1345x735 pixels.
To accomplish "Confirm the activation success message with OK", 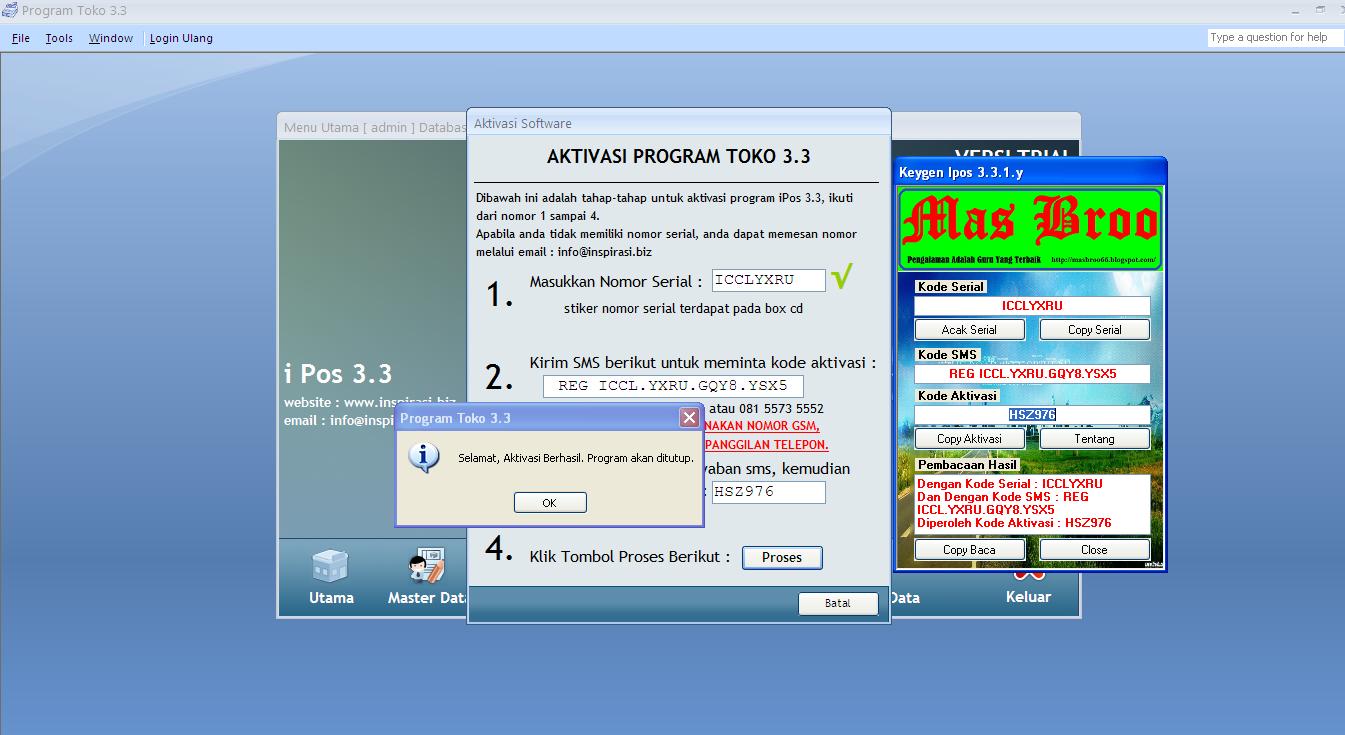I will point(550,502).
